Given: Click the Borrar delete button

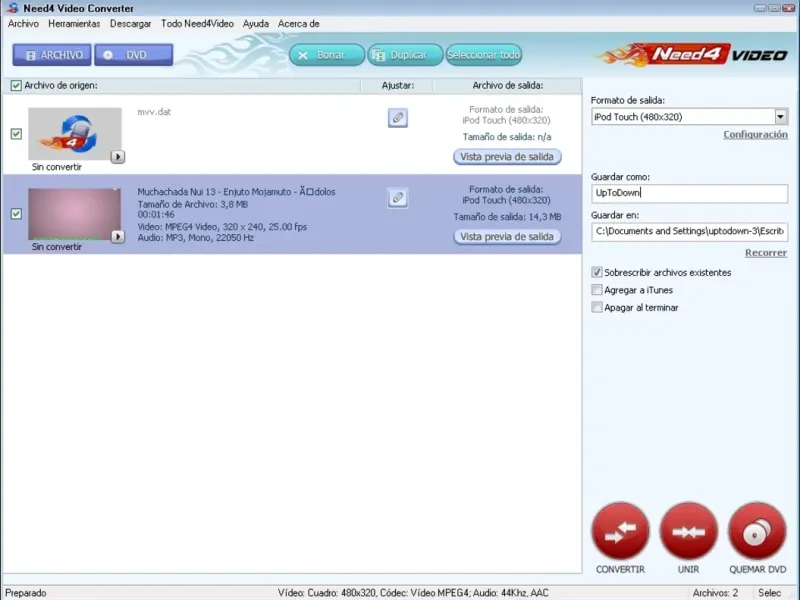Looking at the screenshot, I should click(x=327, y=55).
